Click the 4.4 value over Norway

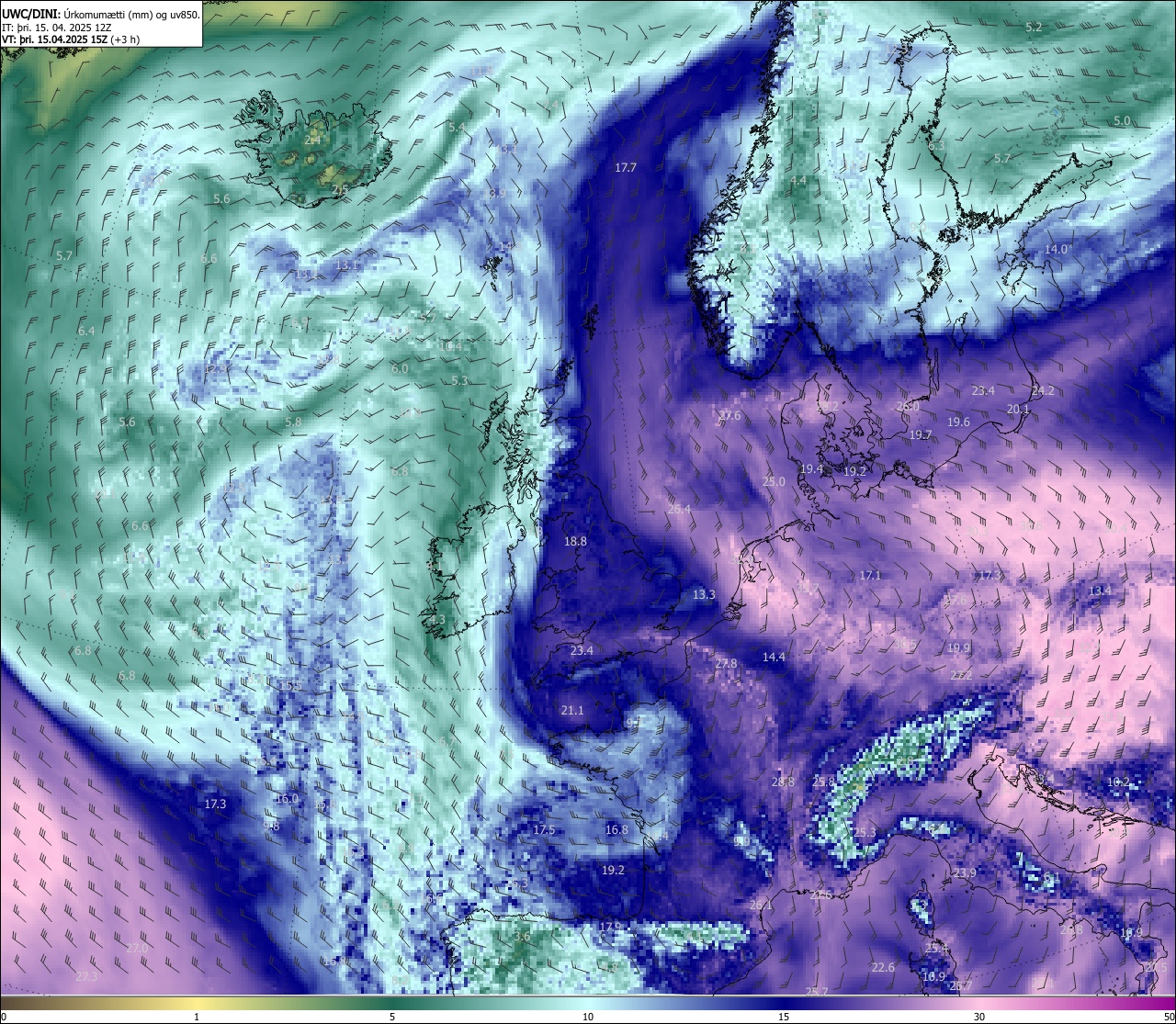pyautogui.click(x=798, y=180)
